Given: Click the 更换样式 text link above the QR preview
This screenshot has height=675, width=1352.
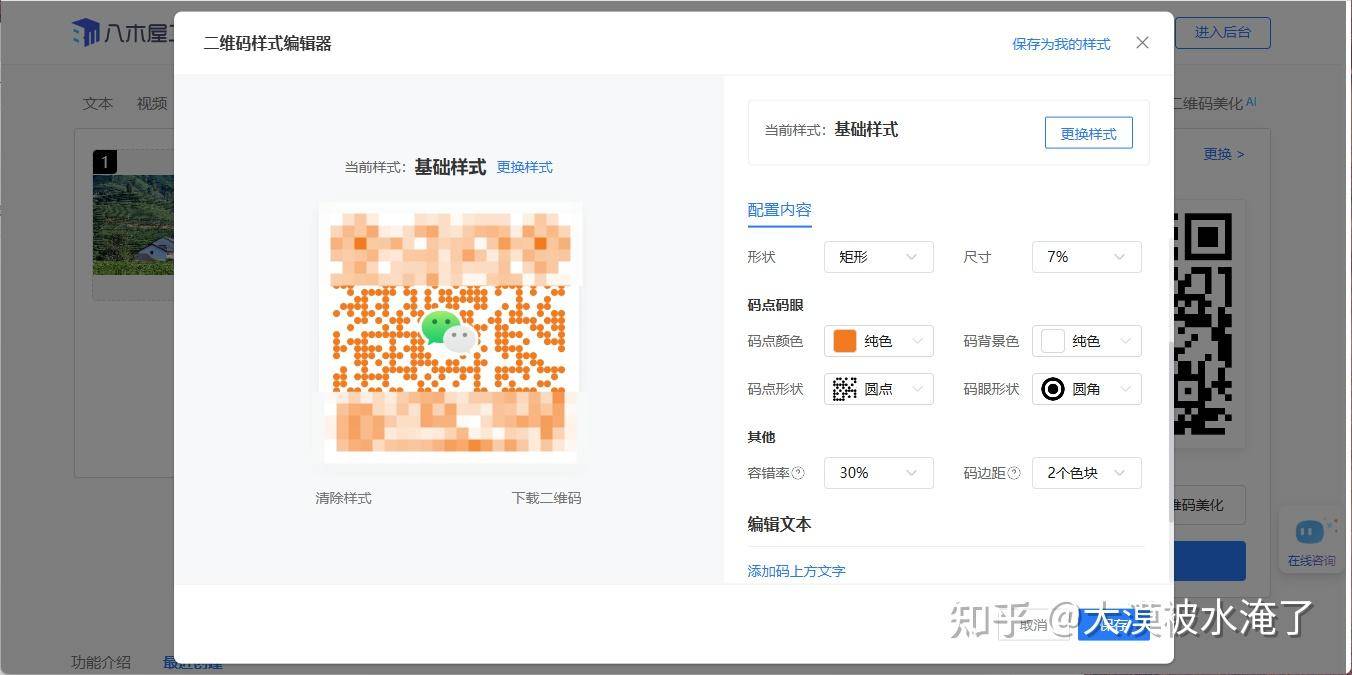Looking at the screenshot, I should 525,167.
